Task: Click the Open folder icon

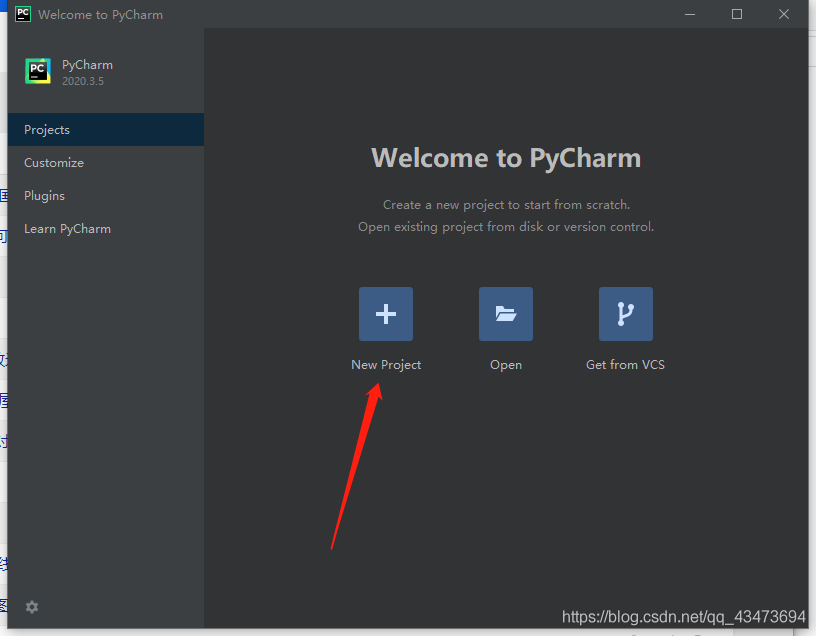Action: 506,314
